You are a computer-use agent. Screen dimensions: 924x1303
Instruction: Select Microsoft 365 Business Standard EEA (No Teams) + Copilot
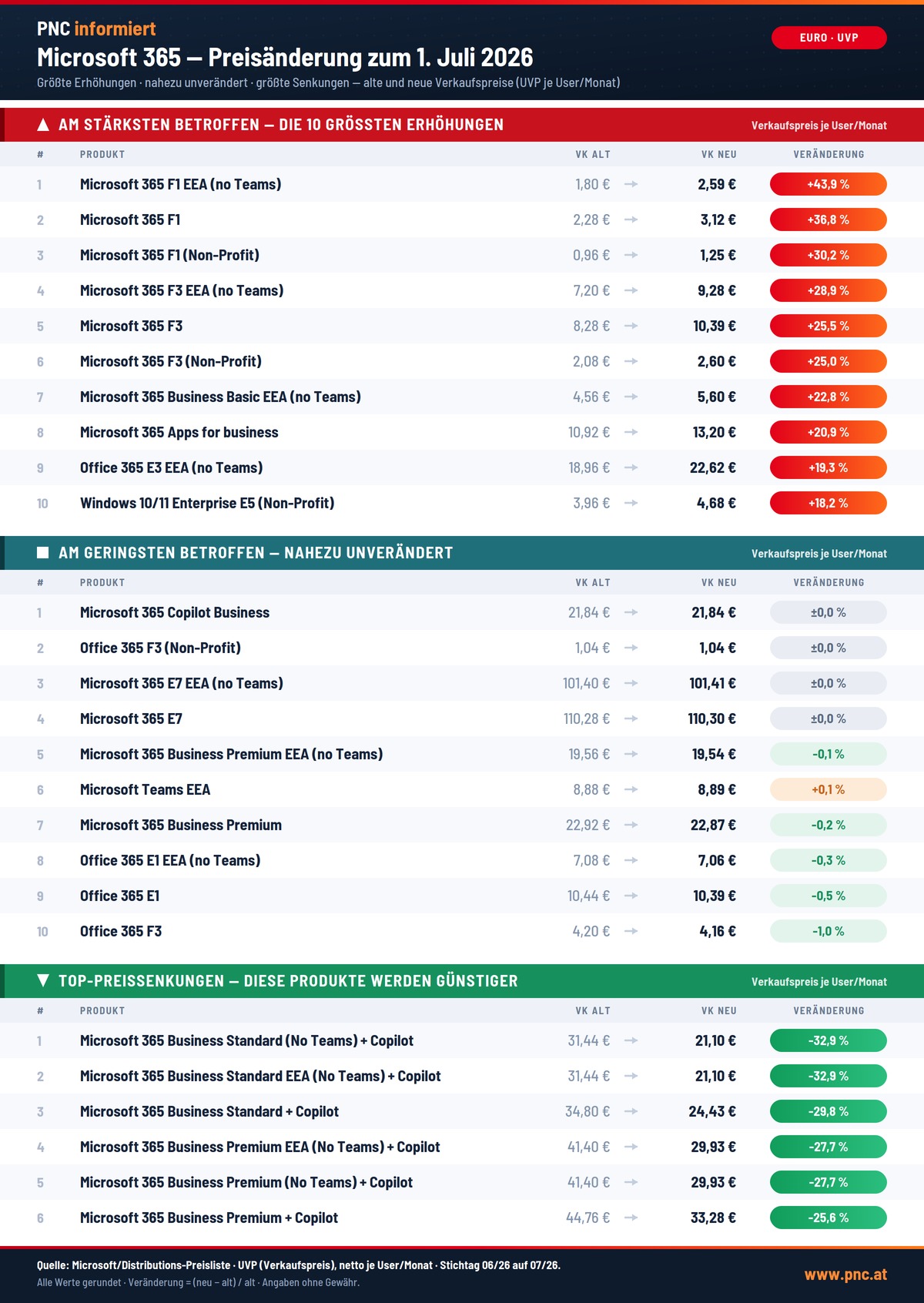[260, 1076]
